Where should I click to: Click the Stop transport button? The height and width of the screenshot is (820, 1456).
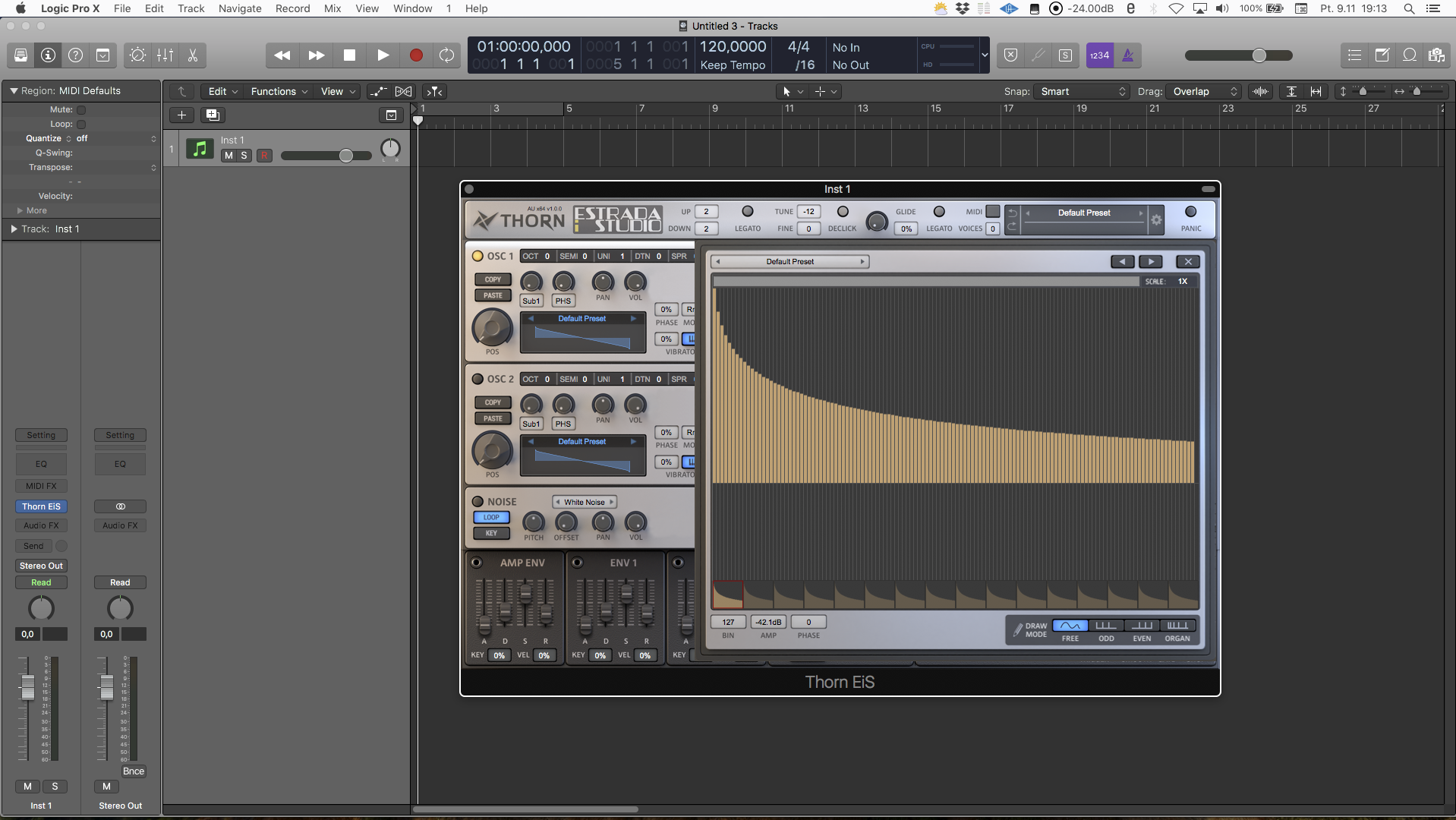pyautogui.click(x=349, y=55)
